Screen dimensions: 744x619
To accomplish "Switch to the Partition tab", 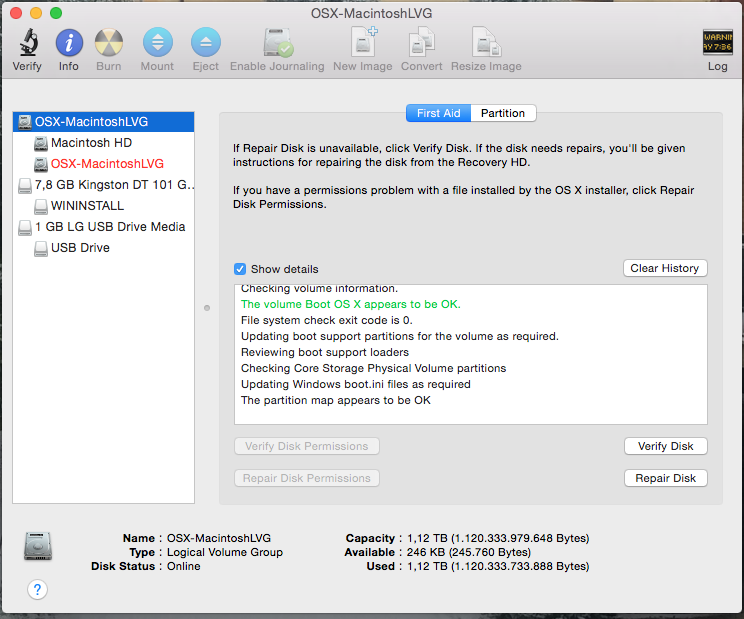I will (503, 113).
